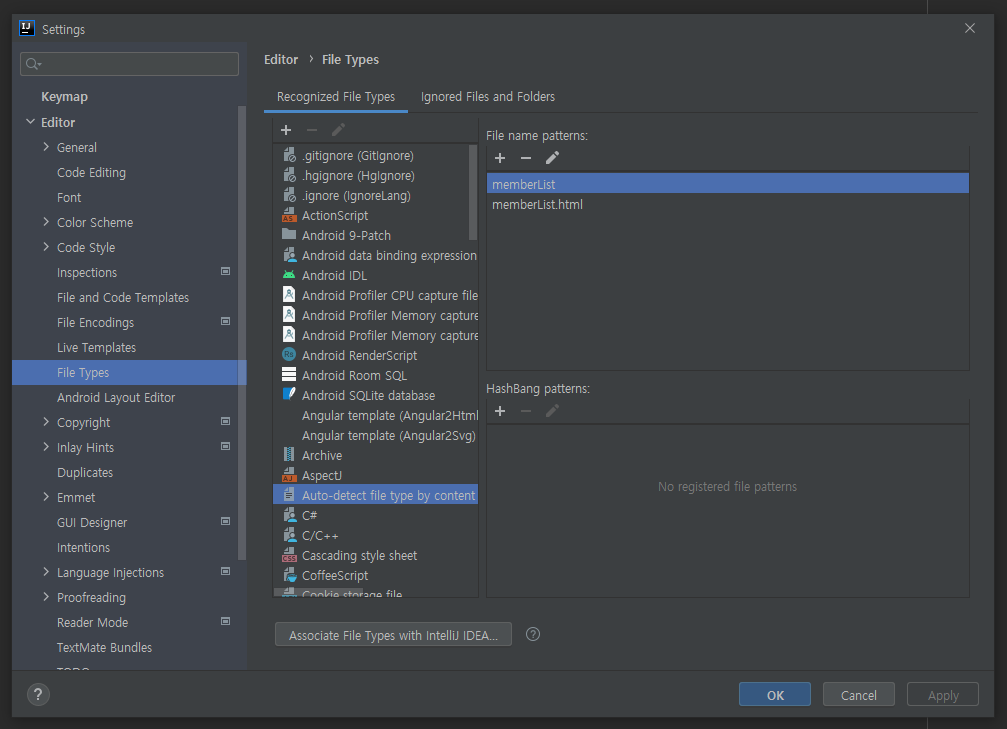
Task: Add a new recognized file type
Action: pyautogui.click(x=286, y=130)
